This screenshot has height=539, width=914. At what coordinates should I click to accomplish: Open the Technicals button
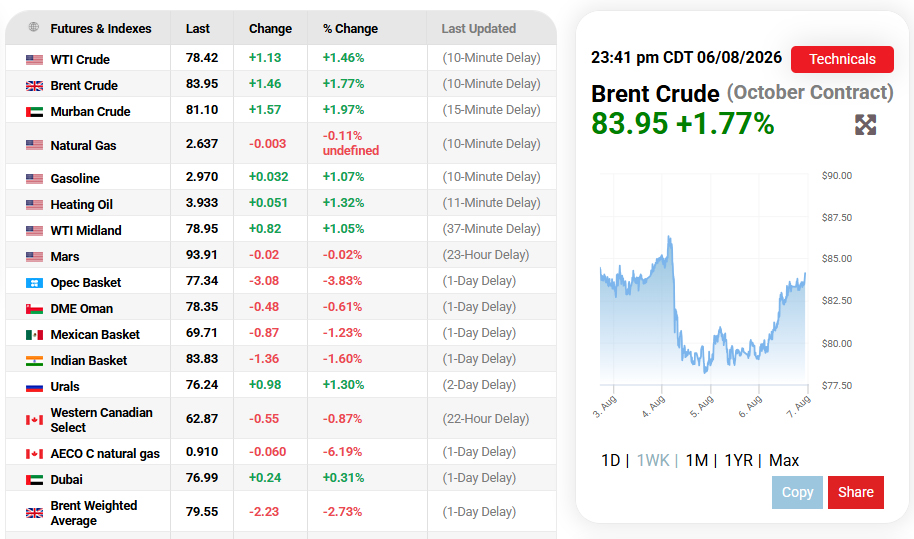coord(842,59)
